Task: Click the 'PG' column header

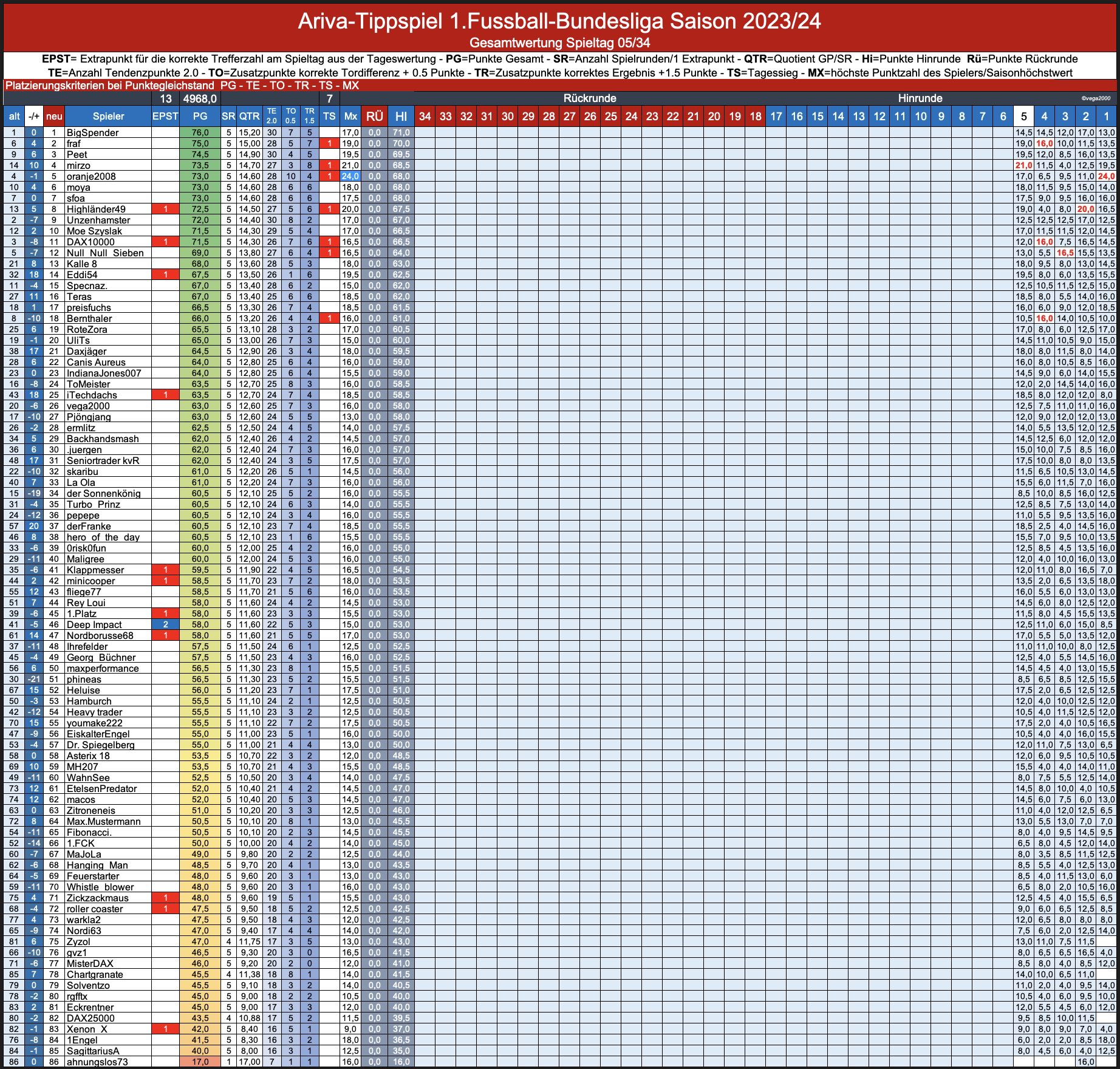Action: pyautogui.click(x=200, y=116)
